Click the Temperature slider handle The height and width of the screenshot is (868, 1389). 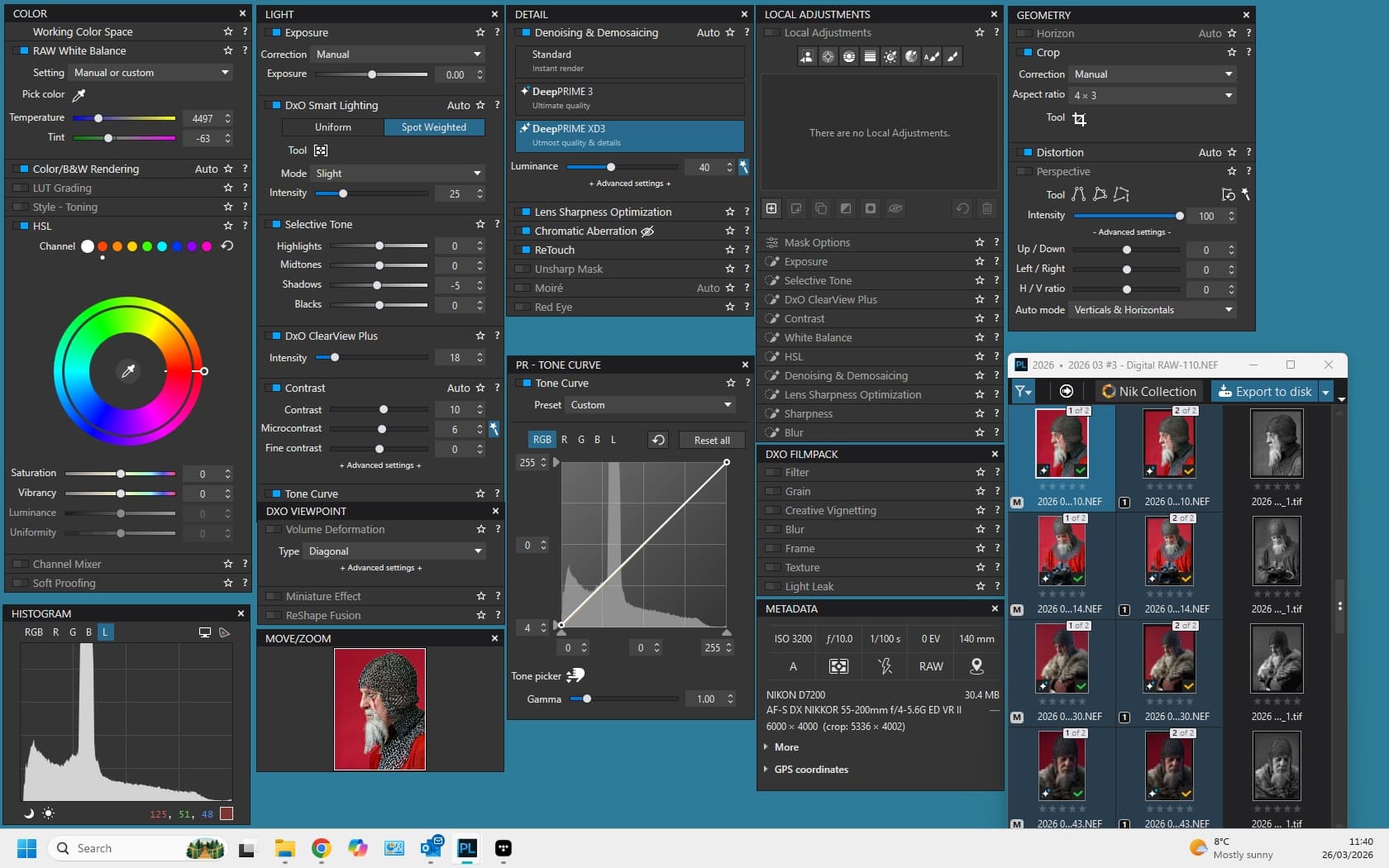(98, 118)
